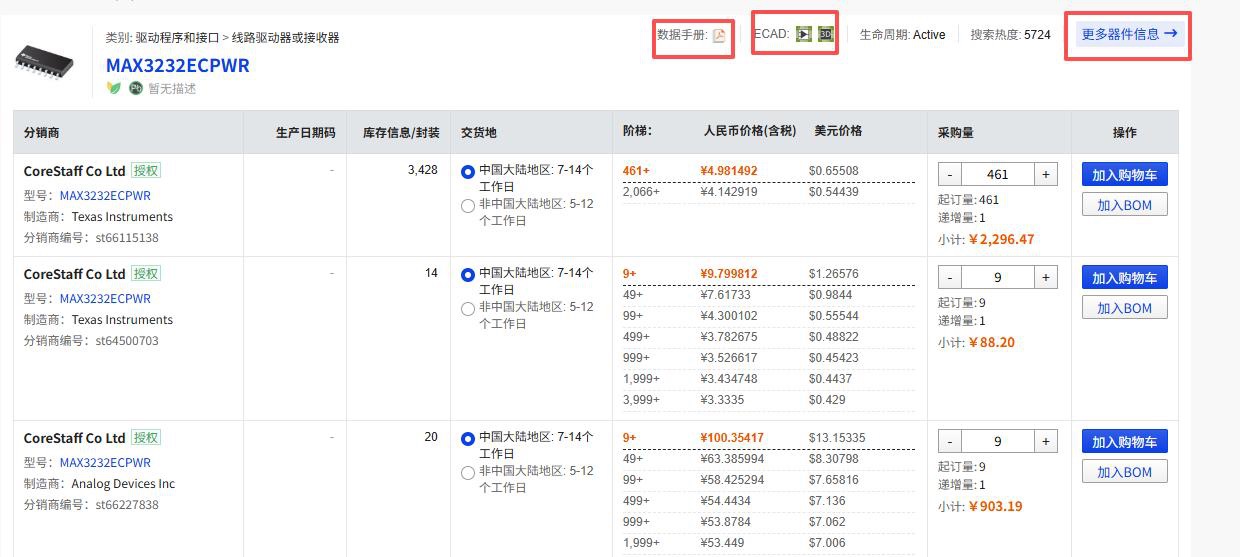
Task: Add st66115138 offer to BOM (加入BOM)
Action: click(1124, 205)
